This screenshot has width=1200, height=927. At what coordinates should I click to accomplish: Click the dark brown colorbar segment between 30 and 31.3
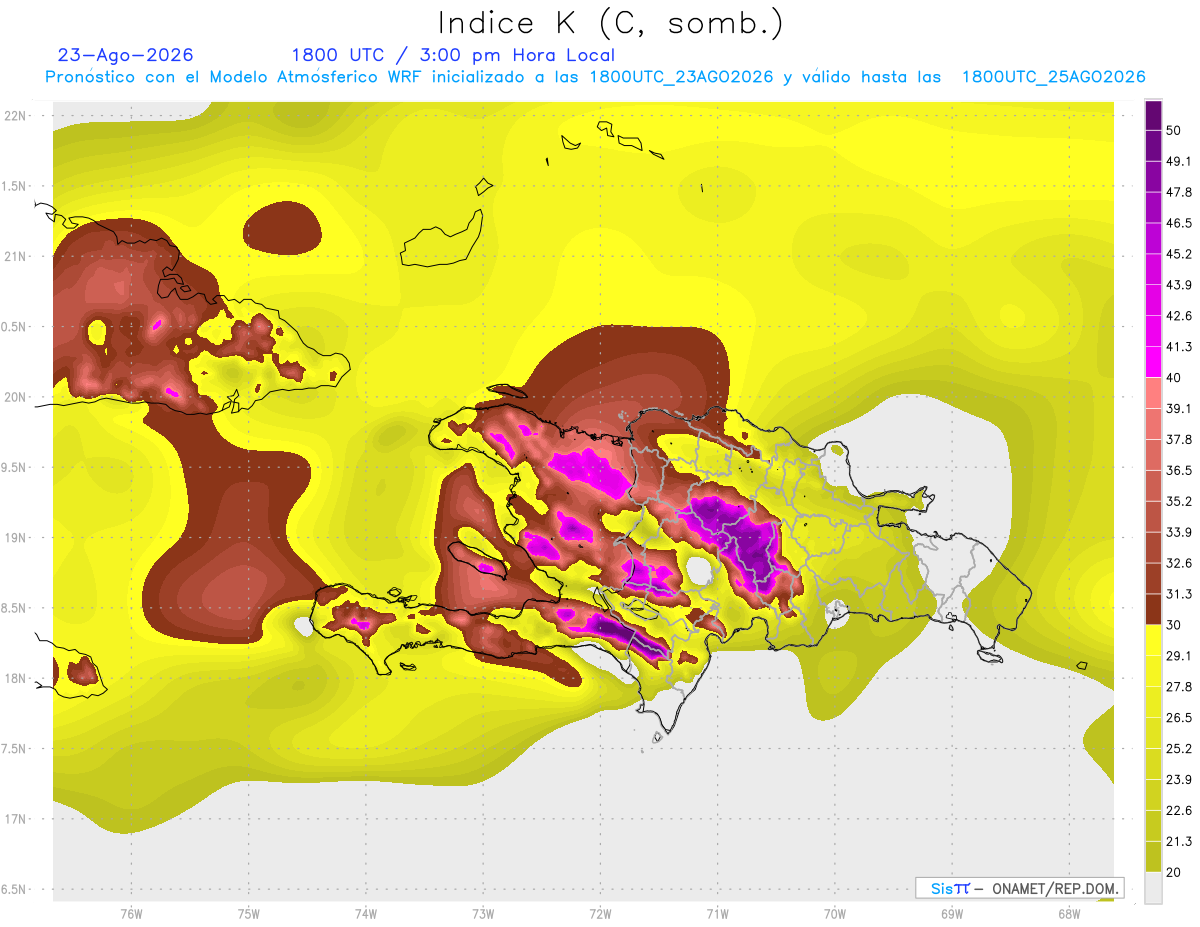click(x=1153, y=609)
